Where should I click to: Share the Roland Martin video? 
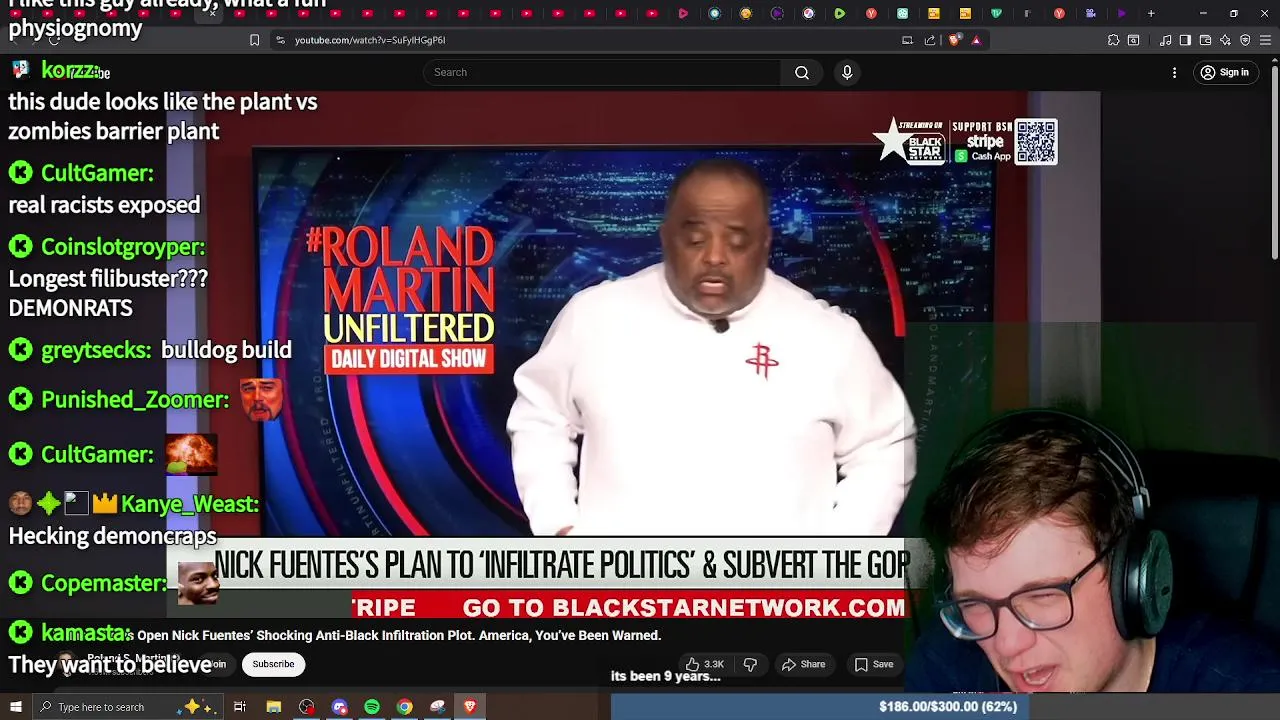click(x=804, y=664)
